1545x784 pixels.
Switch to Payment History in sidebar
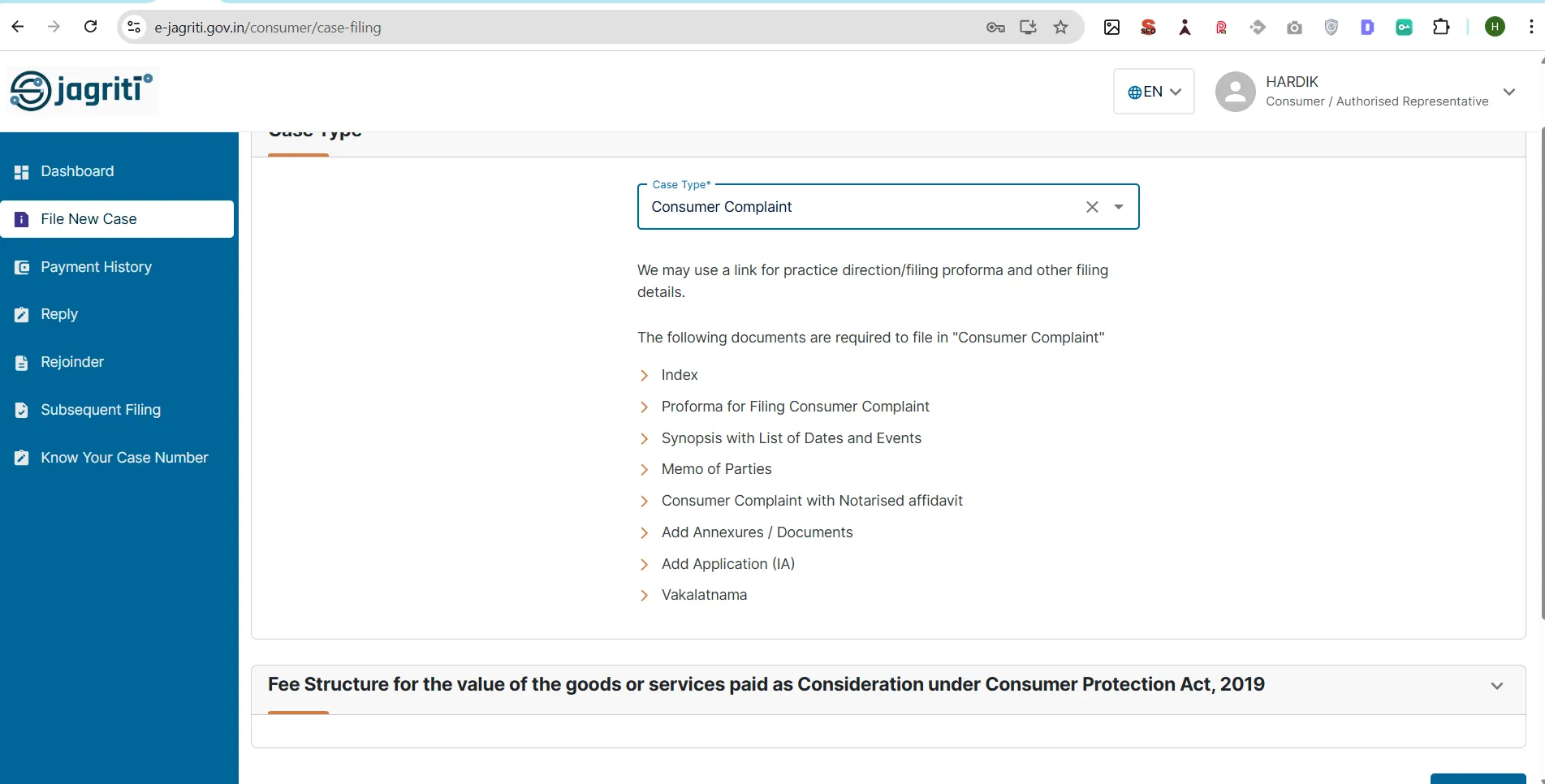[96, 267]
